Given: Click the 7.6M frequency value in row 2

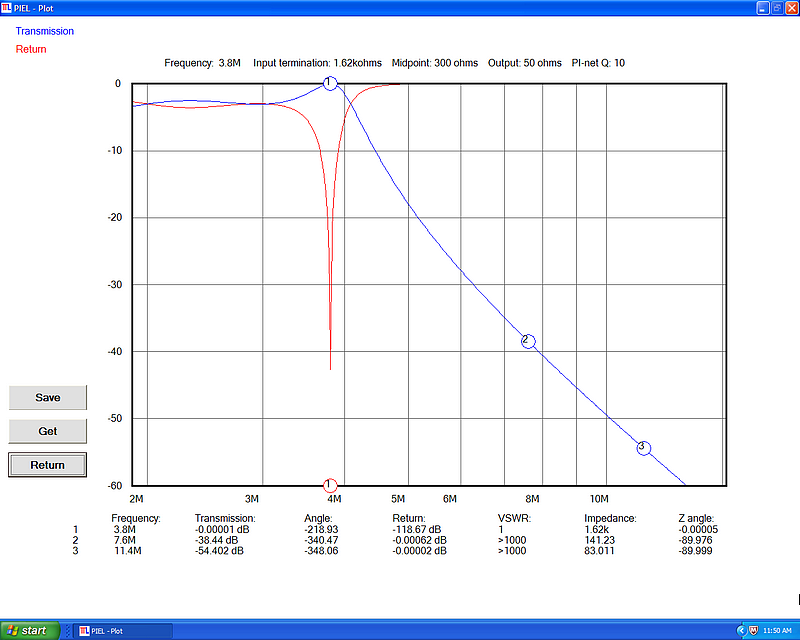Looking at the screenshot, I should [x=124, y=540].
